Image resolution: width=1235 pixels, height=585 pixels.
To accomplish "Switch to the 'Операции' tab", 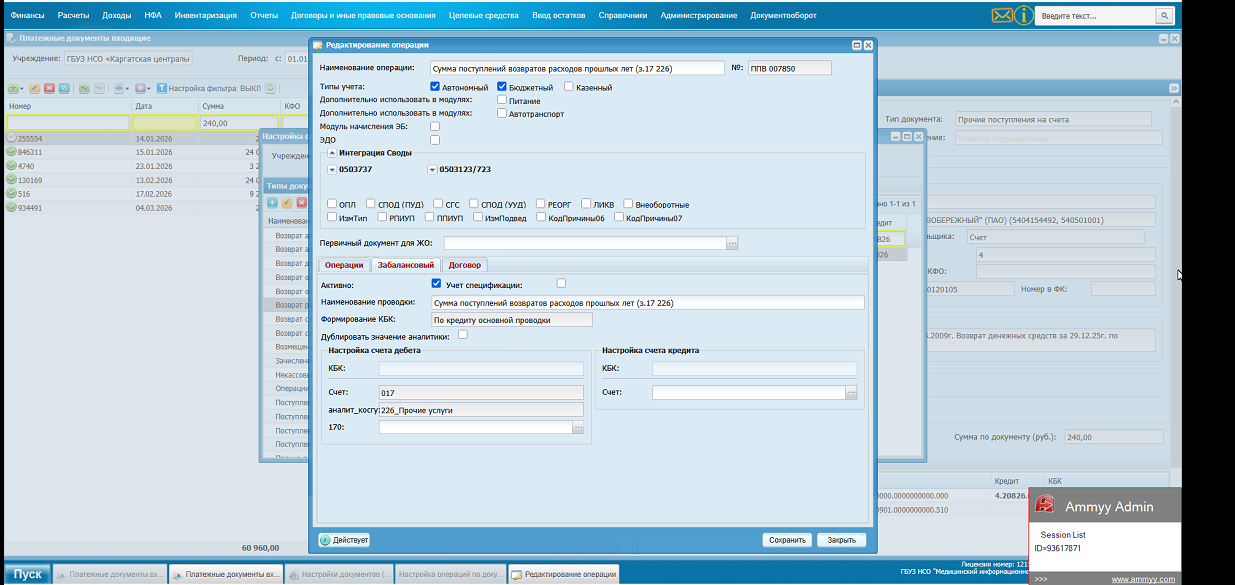I will 344,265.
